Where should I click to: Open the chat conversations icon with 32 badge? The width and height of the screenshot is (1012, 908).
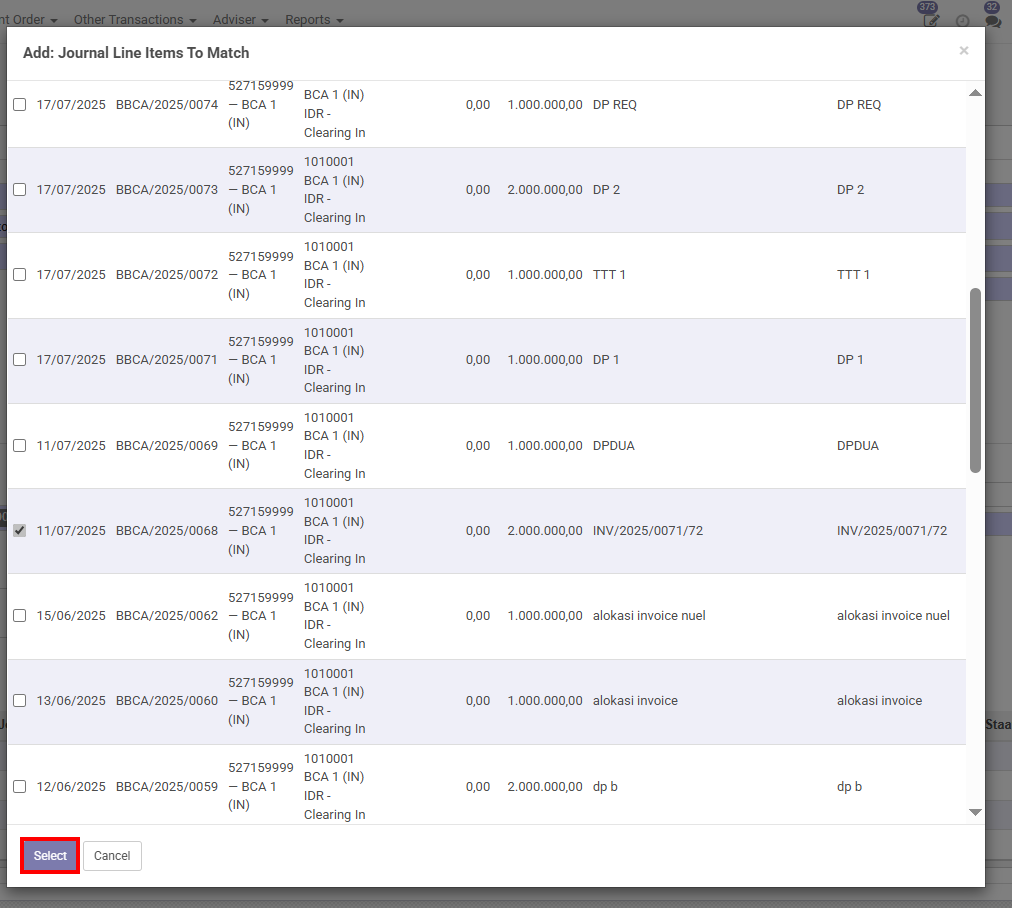click(992, 19)
